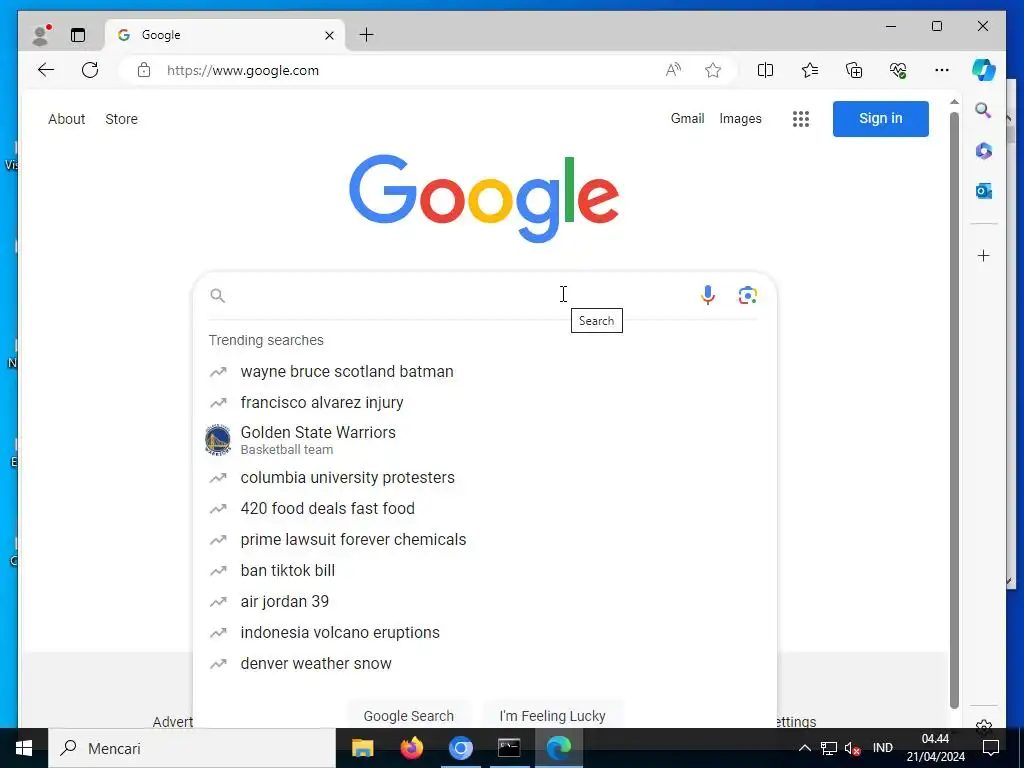
Task: Select '420 food deals fast food'
Action: pyautogui.click(x=485, y=508)
